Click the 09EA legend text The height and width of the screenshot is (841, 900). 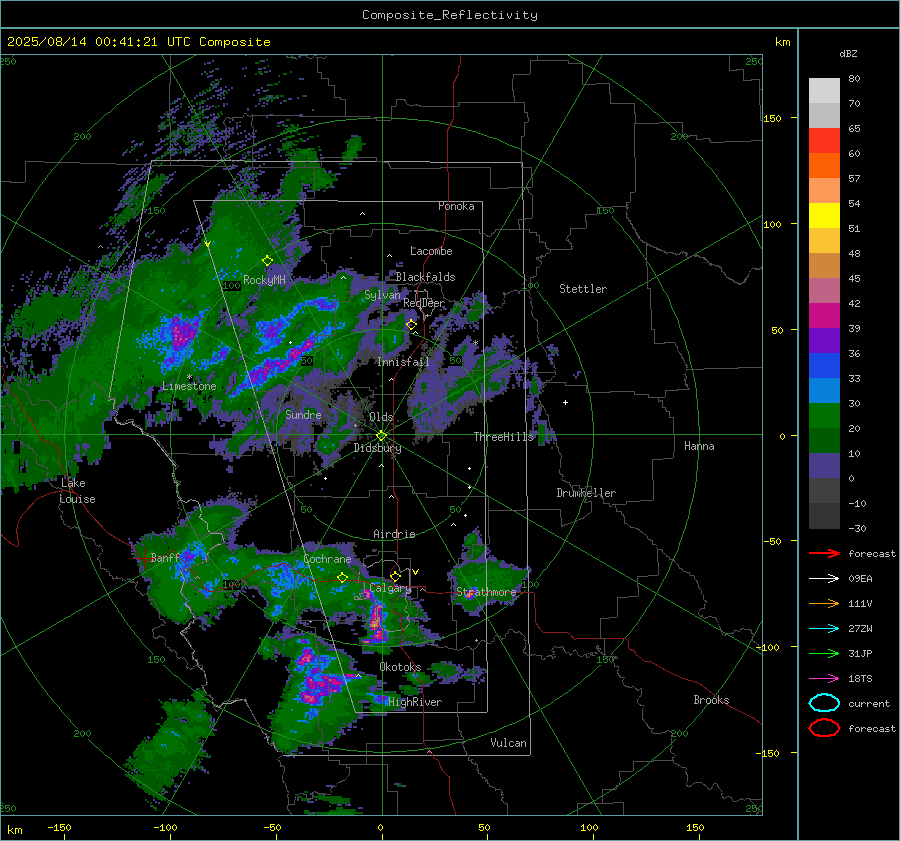click(860, 579)
